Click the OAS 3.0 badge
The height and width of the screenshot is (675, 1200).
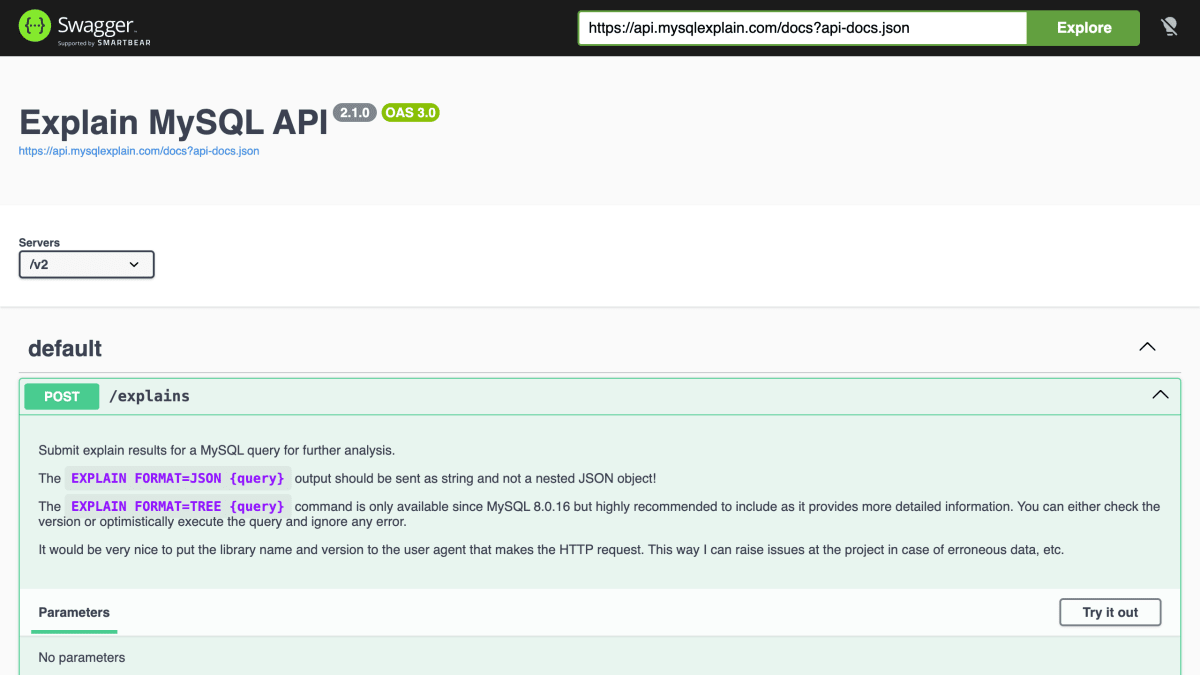(411, 113)
